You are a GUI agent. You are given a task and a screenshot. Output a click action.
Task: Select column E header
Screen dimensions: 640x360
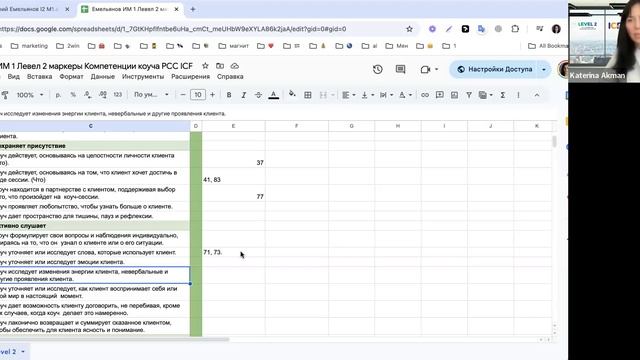233,126
